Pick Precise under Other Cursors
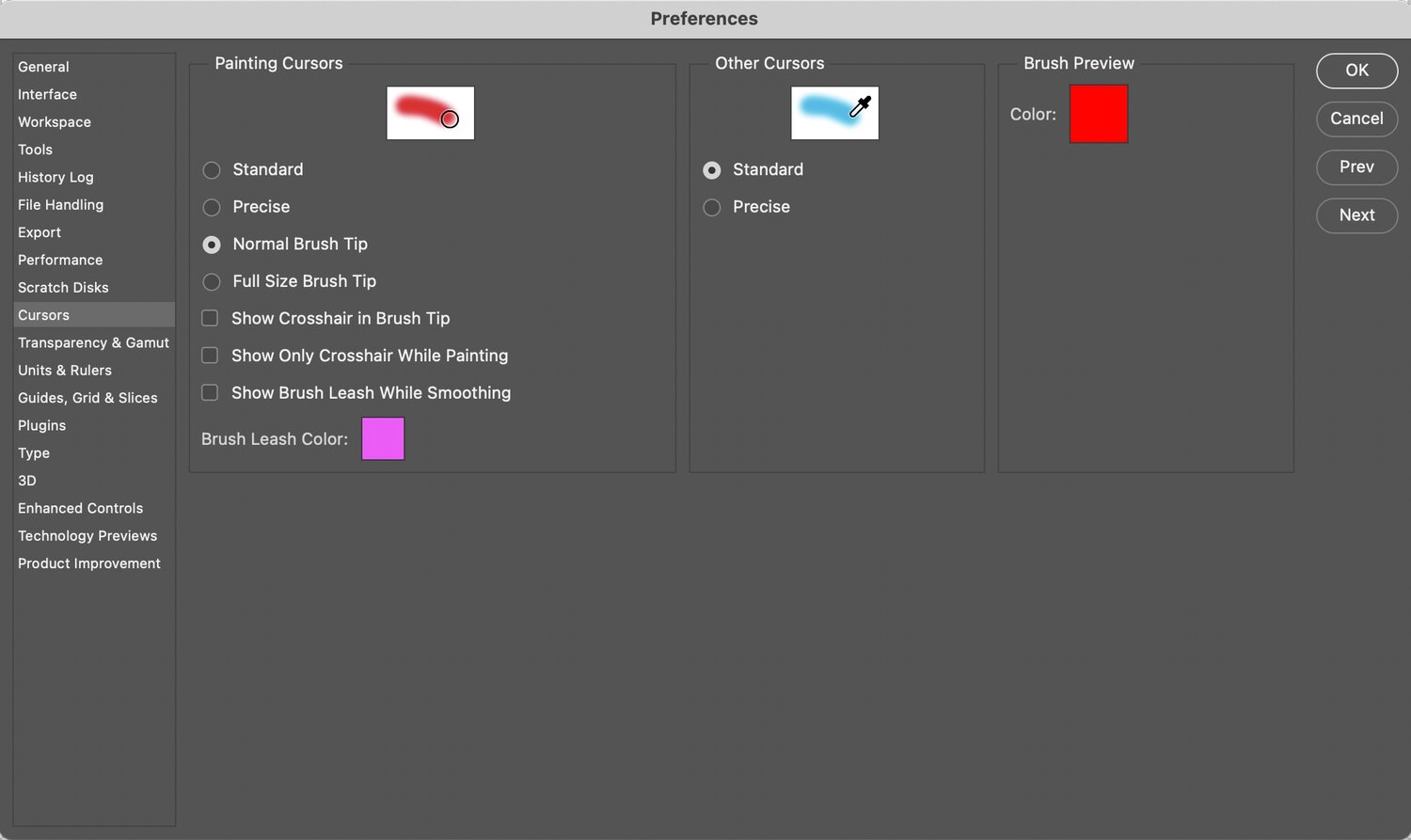The image size is (1411, 840). pos(712,207)
